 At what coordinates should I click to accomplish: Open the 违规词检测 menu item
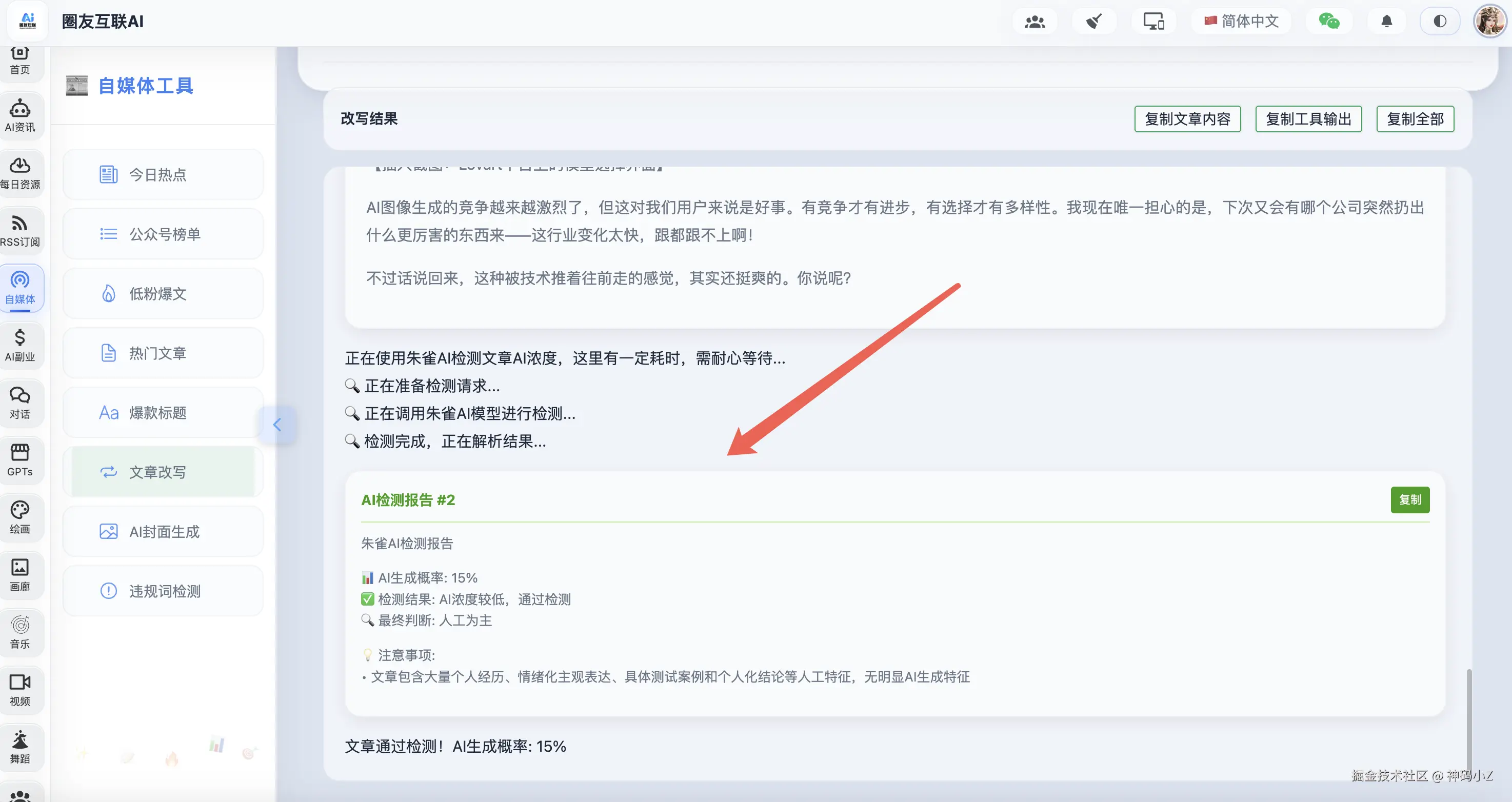(163, 591)
